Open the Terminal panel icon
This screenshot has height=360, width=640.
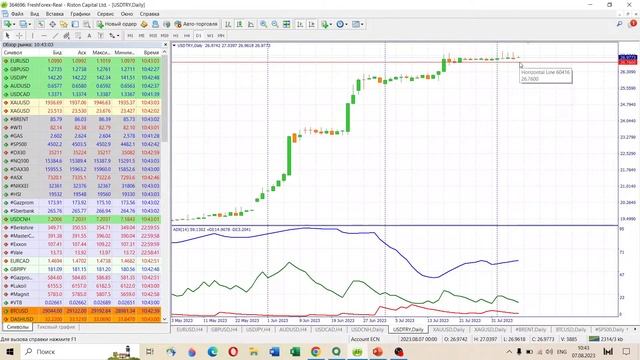coord(75,24)
